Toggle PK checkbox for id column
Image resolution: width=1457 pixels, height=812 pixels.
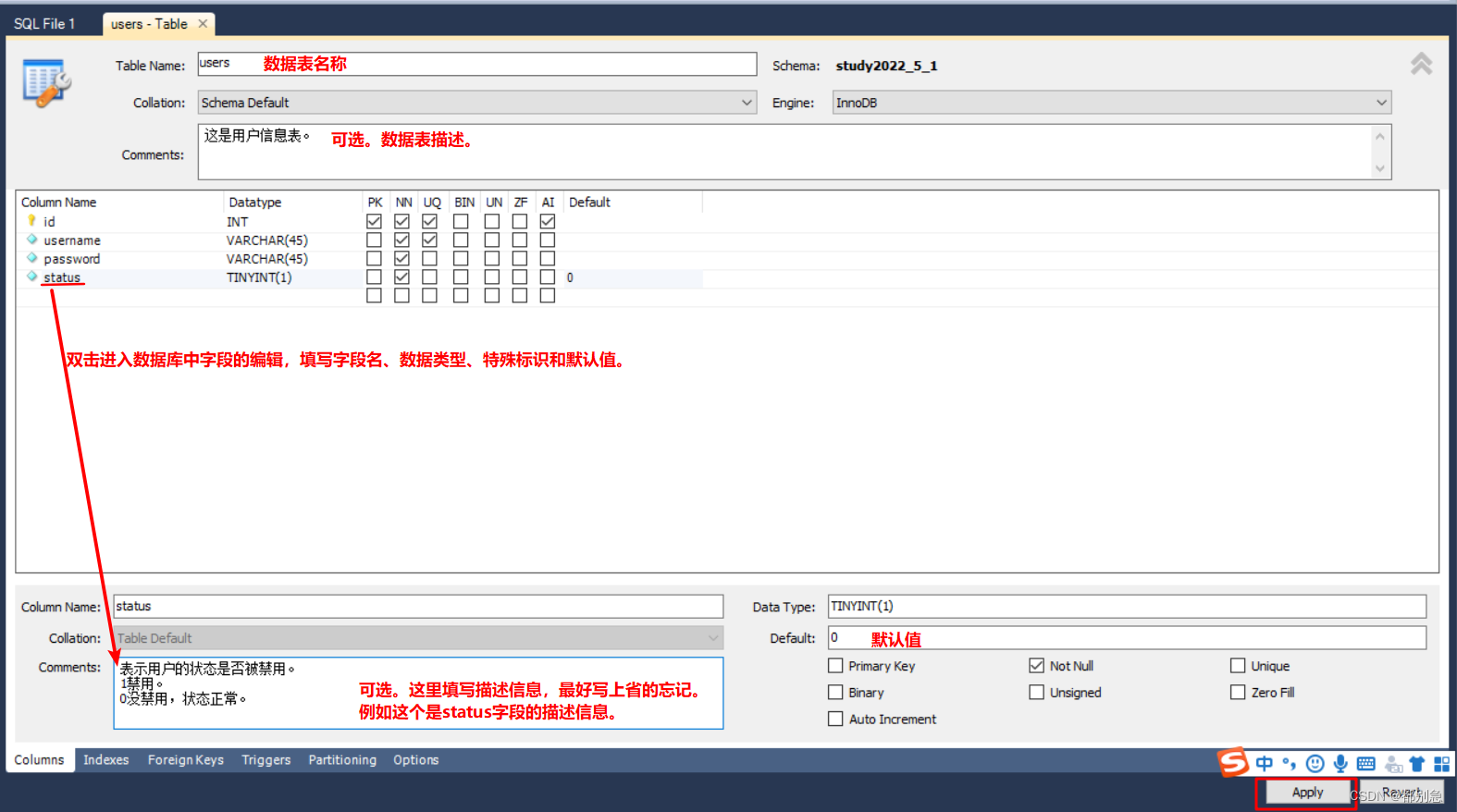(x=374, y=221)
